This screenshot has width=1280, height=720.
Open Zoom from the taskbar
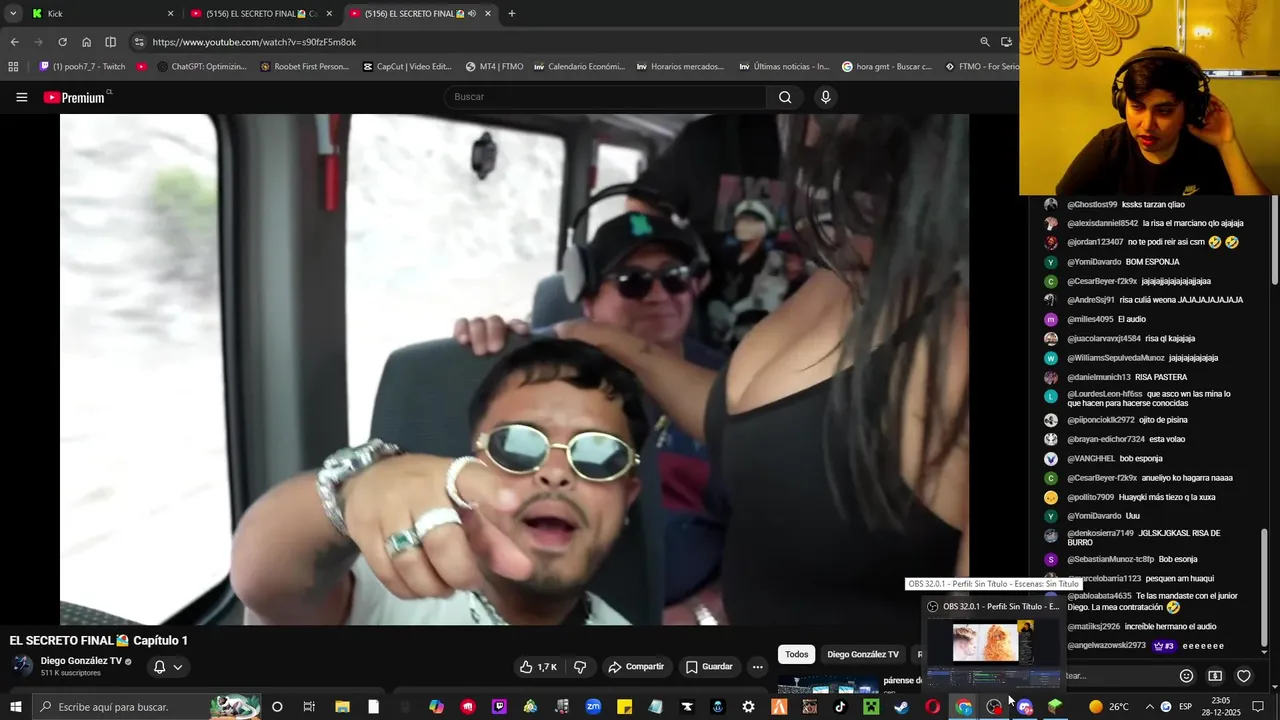(x=593, y=707)
